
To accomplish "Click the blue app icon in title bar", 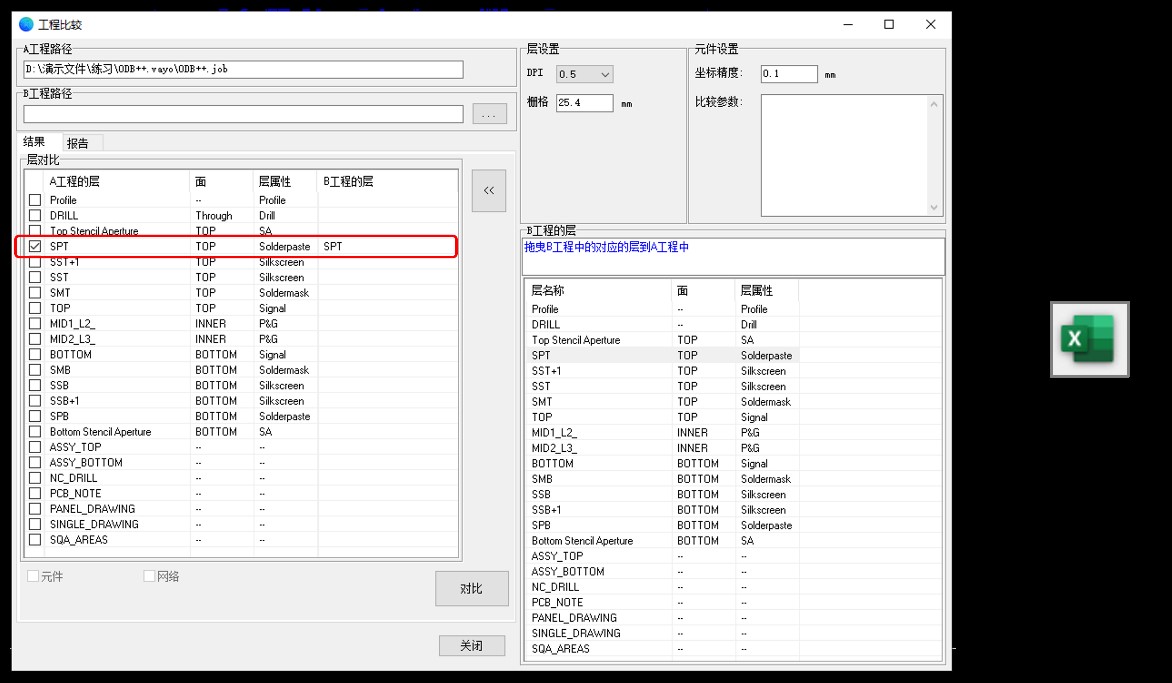I will click(26, 25).
